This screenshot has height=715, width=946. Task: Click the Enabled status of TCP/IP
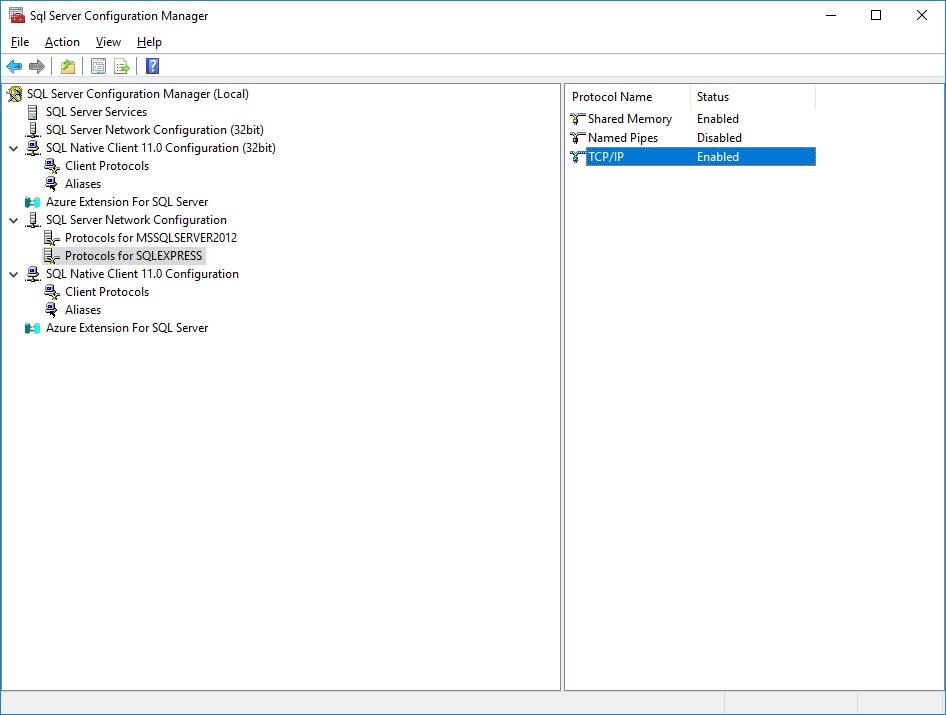[x=718, y=157]
